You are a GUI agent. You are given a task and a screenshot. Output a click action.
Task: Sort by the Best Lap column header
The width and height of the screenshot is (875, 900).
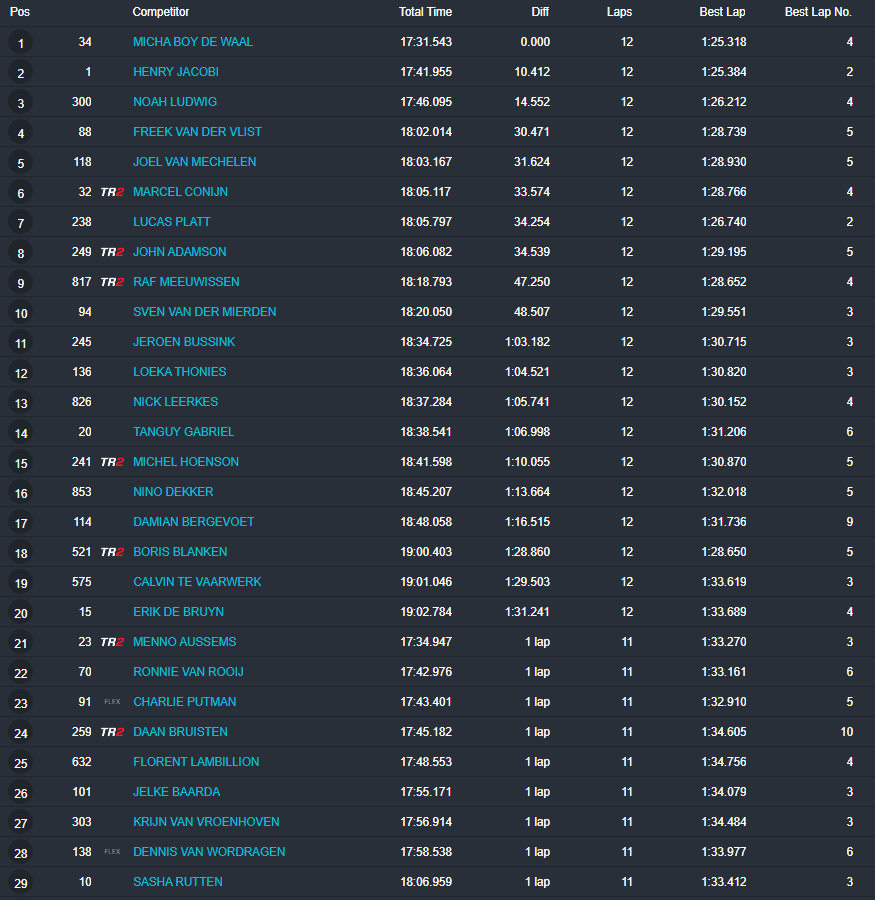722,12
